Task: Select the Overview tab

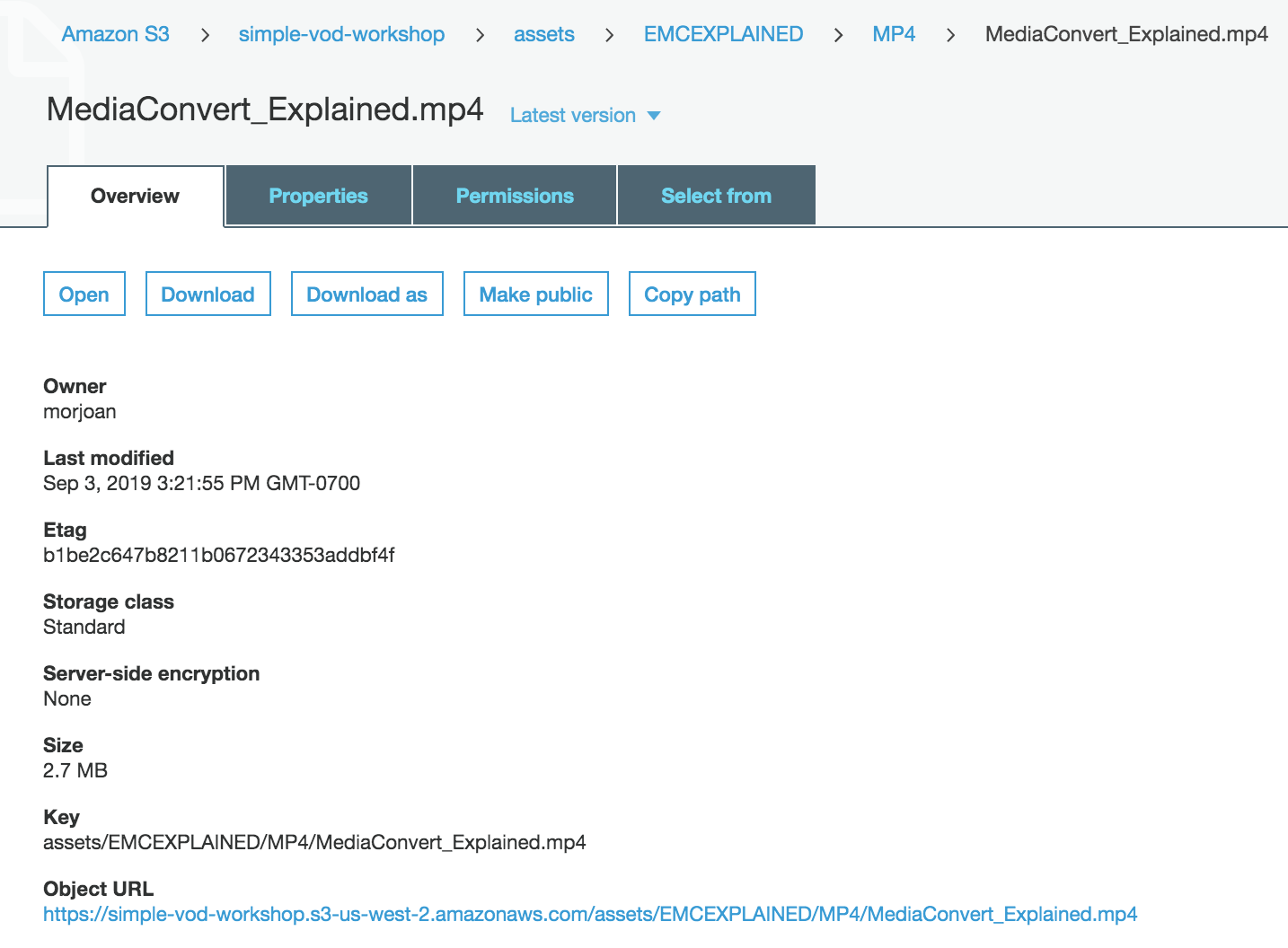Action: [135, 196]
